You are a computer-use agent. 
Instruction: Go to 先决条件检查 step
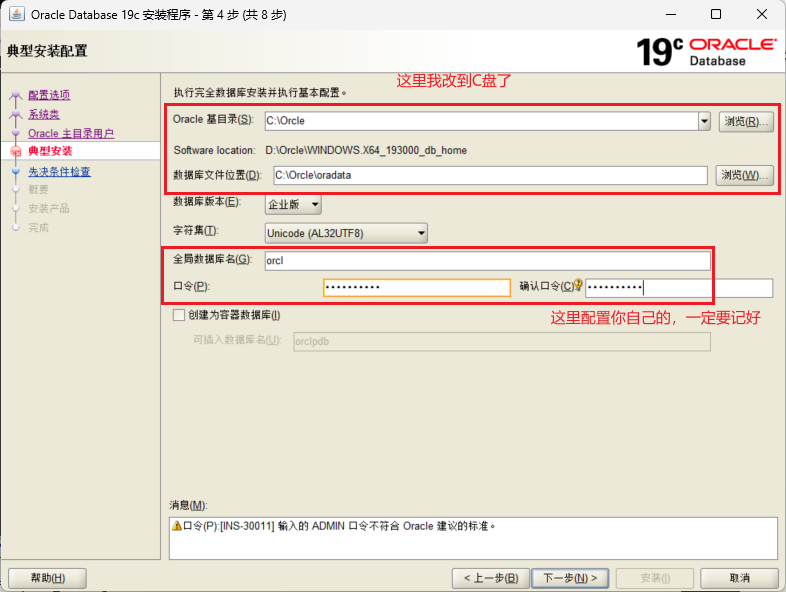[x=59, y=171]
